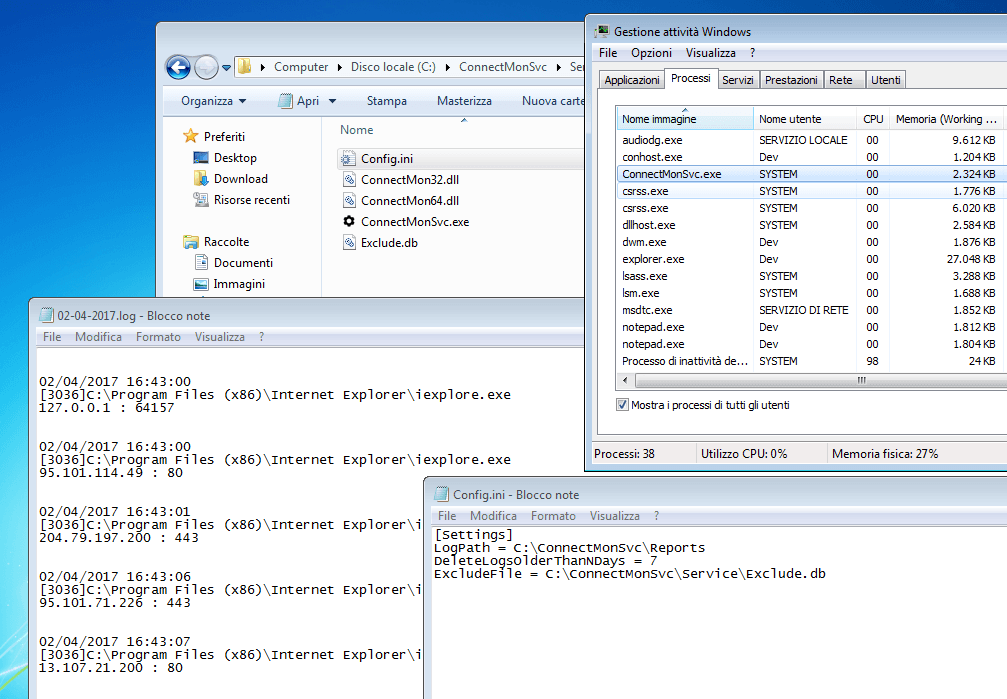Open the Organizza dropdown menu
Screen dimensions: 1007x699
tap(213, 101)
